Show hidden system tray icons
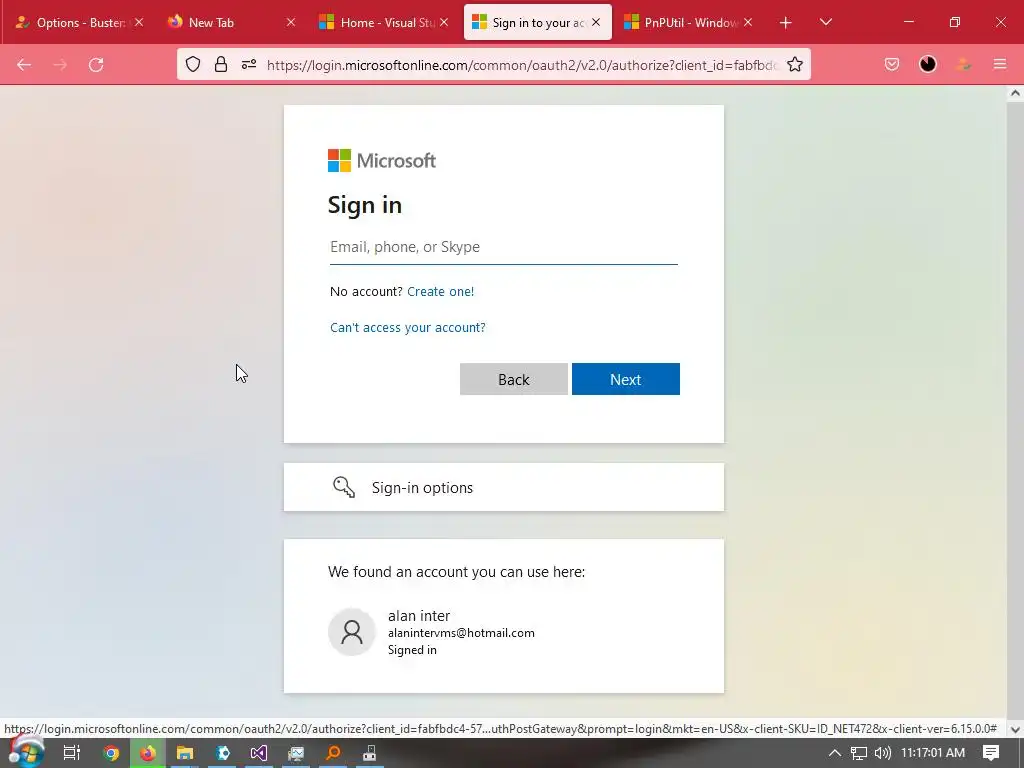Screen dimensions: 1024x768 point(835,753)
